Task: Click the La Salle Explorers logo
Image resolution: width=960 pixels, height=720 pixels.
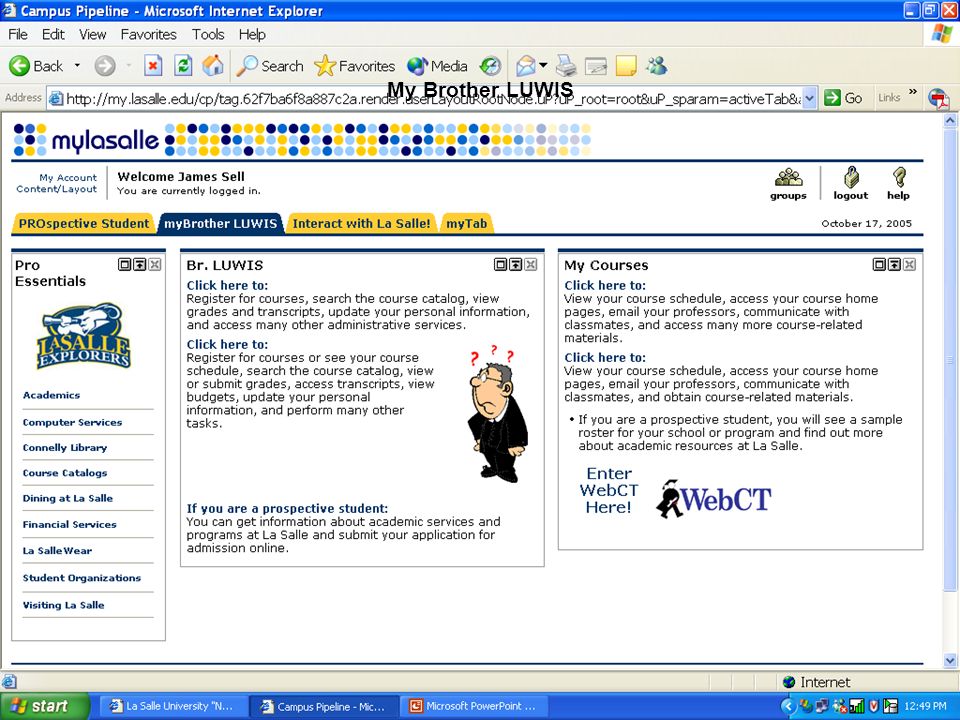Action: tap(84, 336)
